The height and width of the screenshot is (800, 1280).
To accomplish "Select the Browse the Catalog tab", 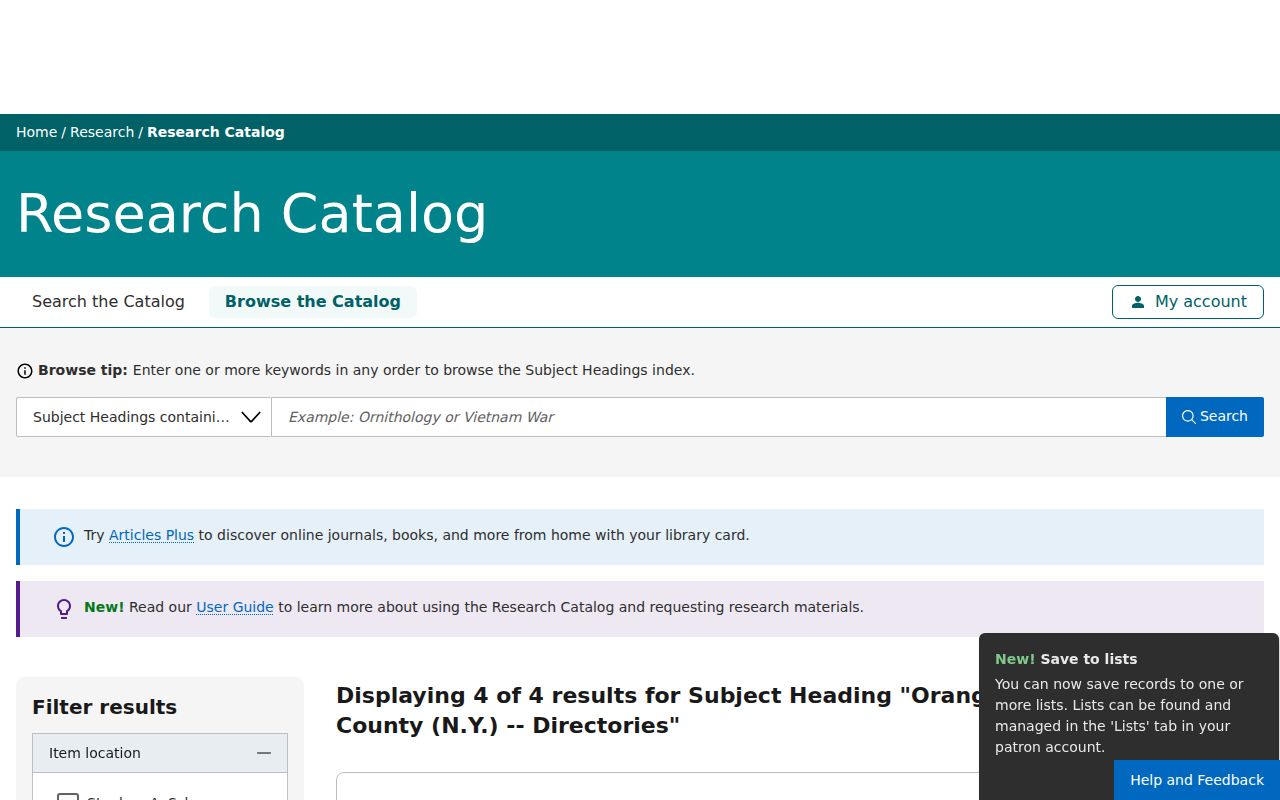I will pos(313,302).
